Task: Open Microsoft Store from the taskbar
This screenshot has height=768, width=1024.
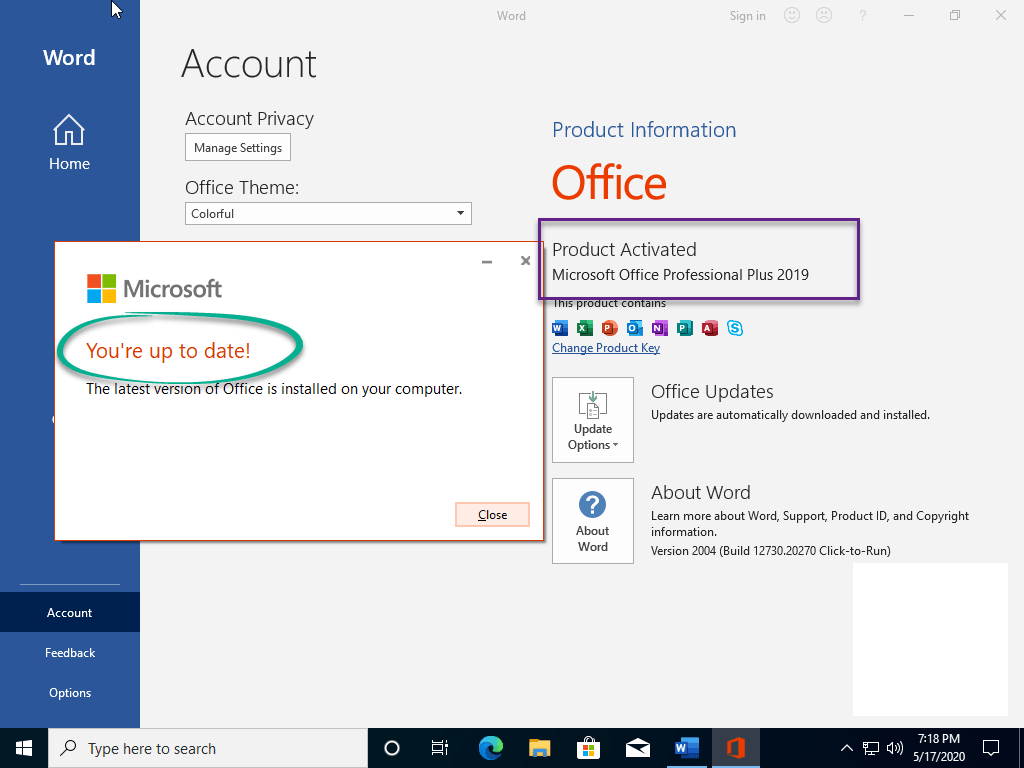Action: pos(588,748)
